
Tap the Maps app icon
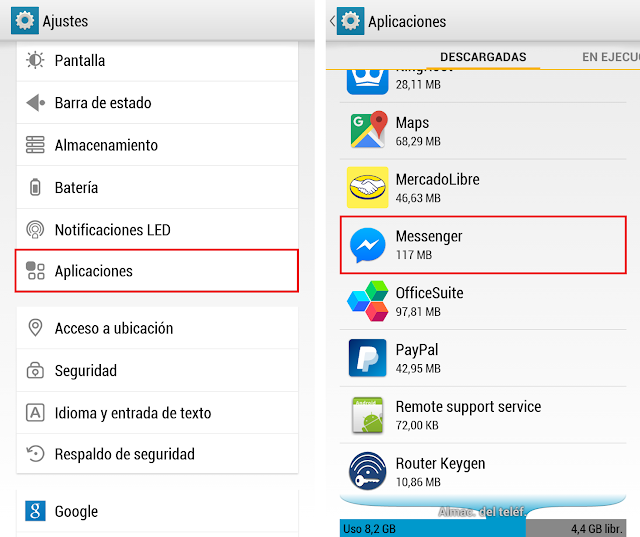[x=368, y=130]
